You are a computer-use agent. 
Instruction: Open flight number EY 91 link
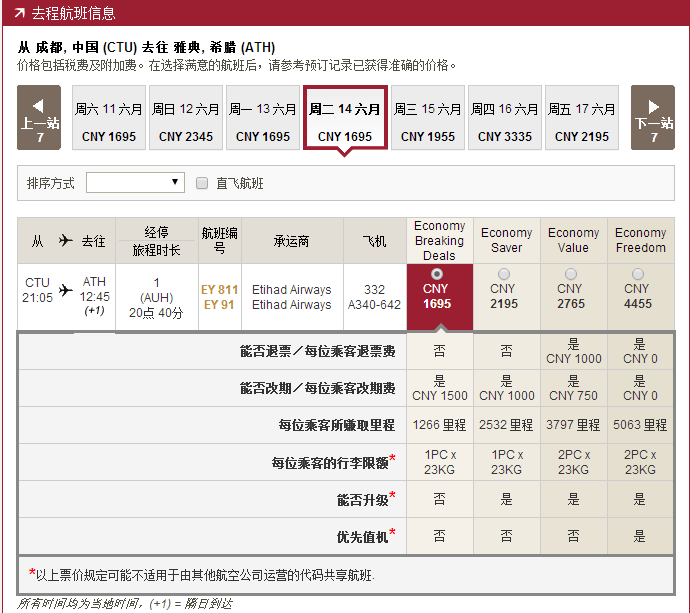[x=219, y=305]
